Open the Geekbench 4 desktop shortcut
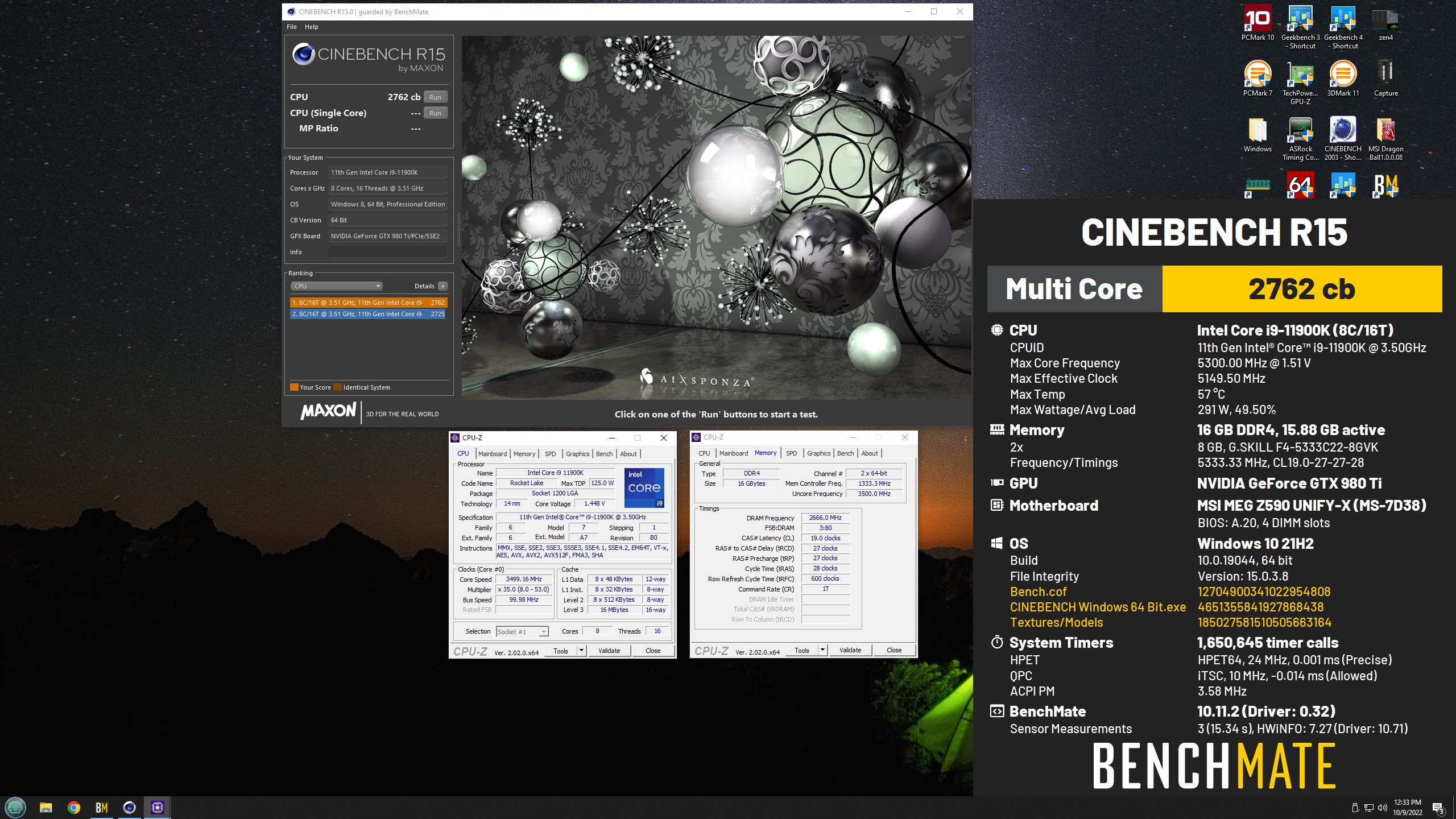 coord(1343,27)
